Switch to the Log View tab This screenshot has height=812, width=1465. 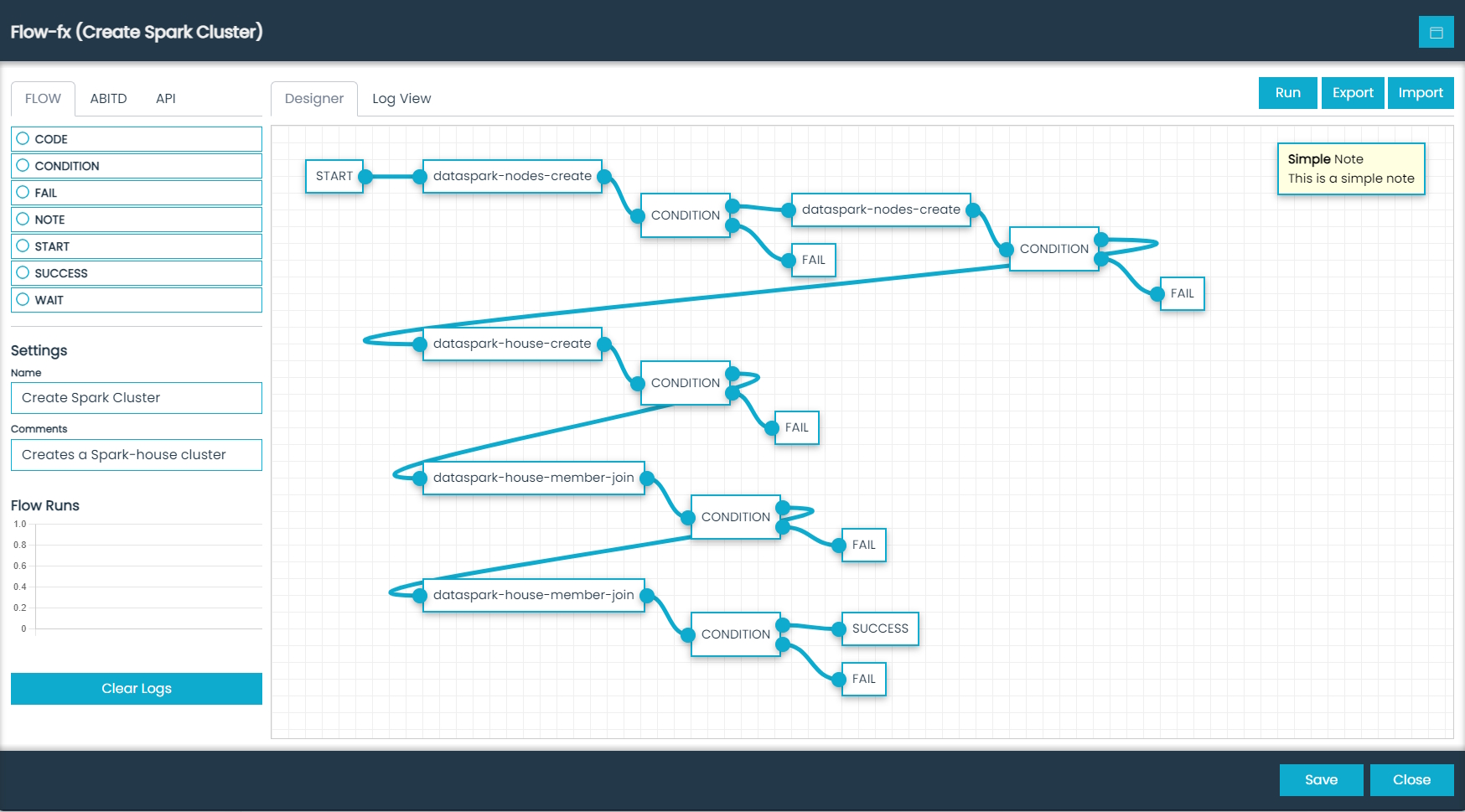tap(401, 98)
